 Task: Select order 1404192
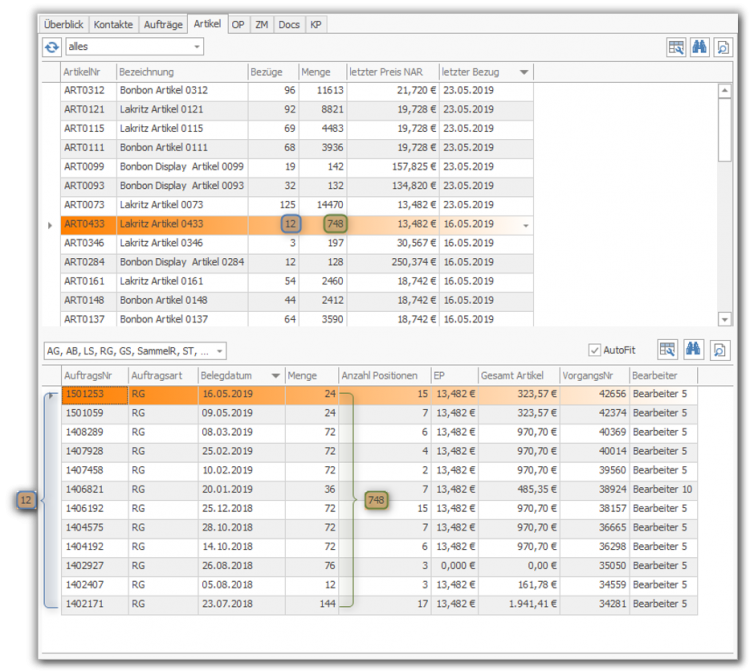pyautogui.click(x=379, y=547)
